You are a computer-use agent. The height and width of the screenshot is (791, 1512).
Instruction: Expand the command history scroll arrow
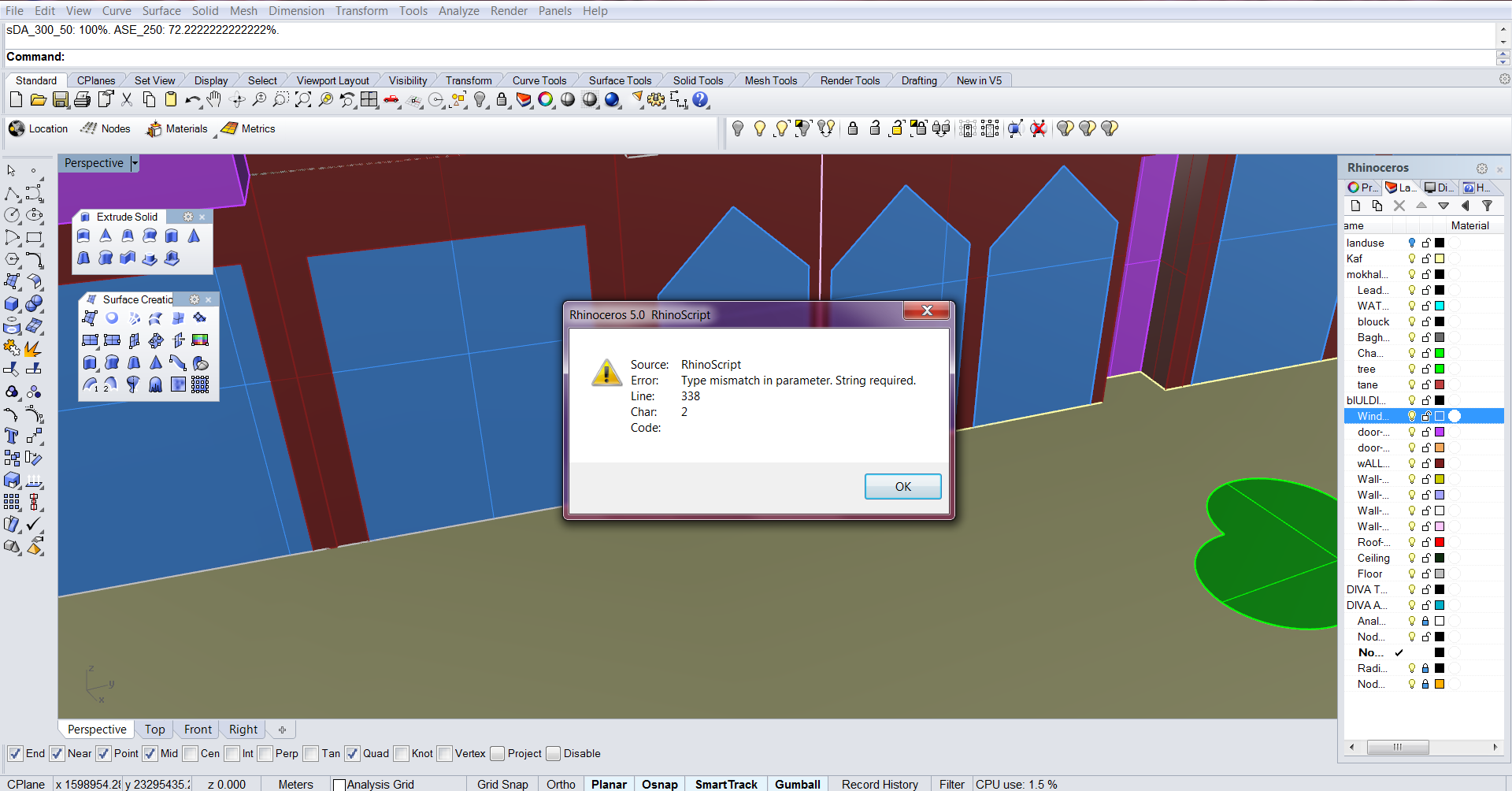(1503, 42)
